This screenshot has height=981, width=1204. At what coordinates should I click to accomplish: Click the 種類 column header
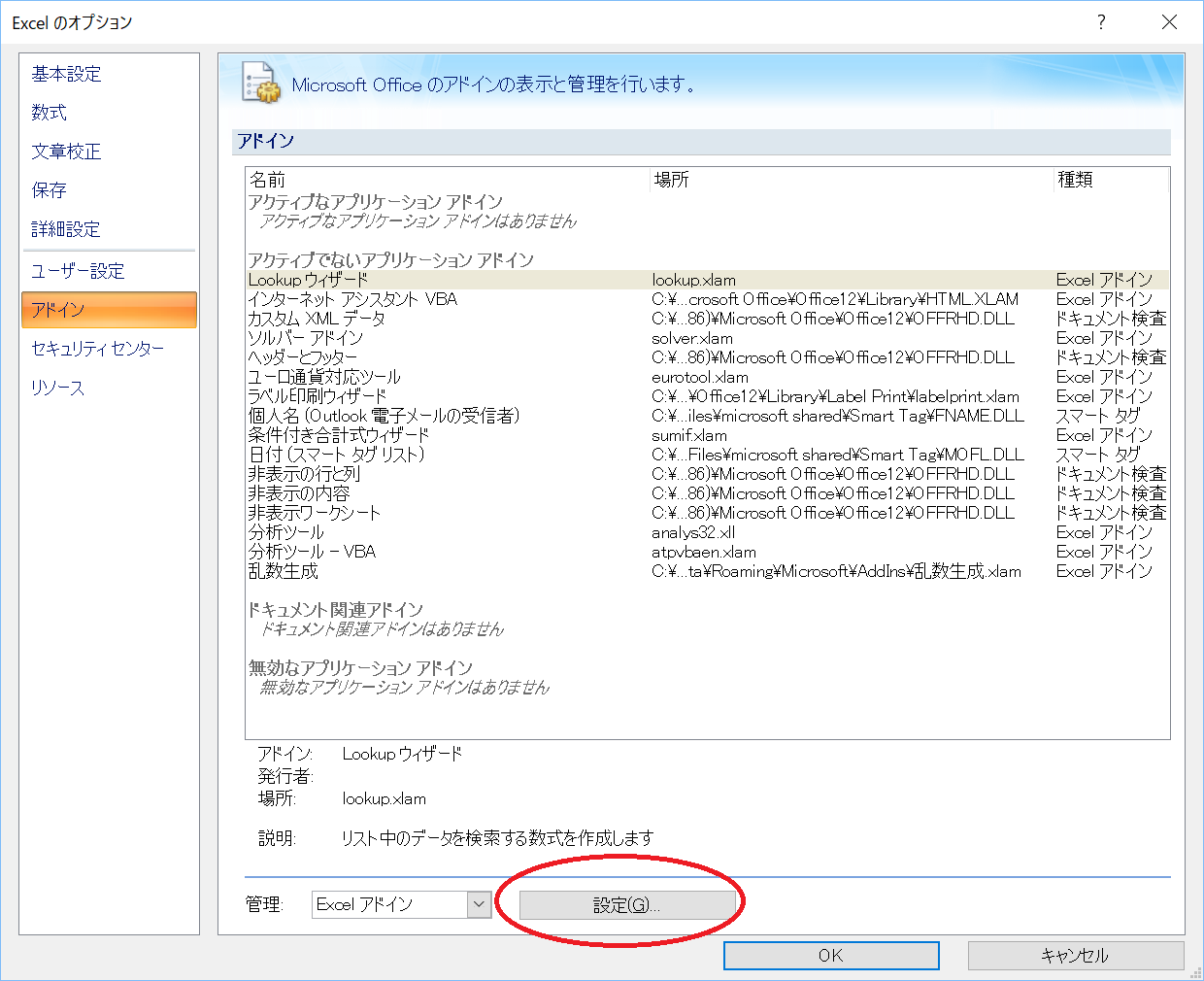(1112, 180)
